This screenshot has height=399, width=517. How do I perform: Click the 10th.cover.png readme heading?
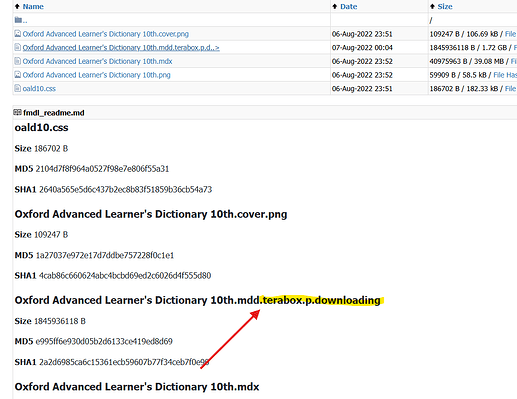151,214
